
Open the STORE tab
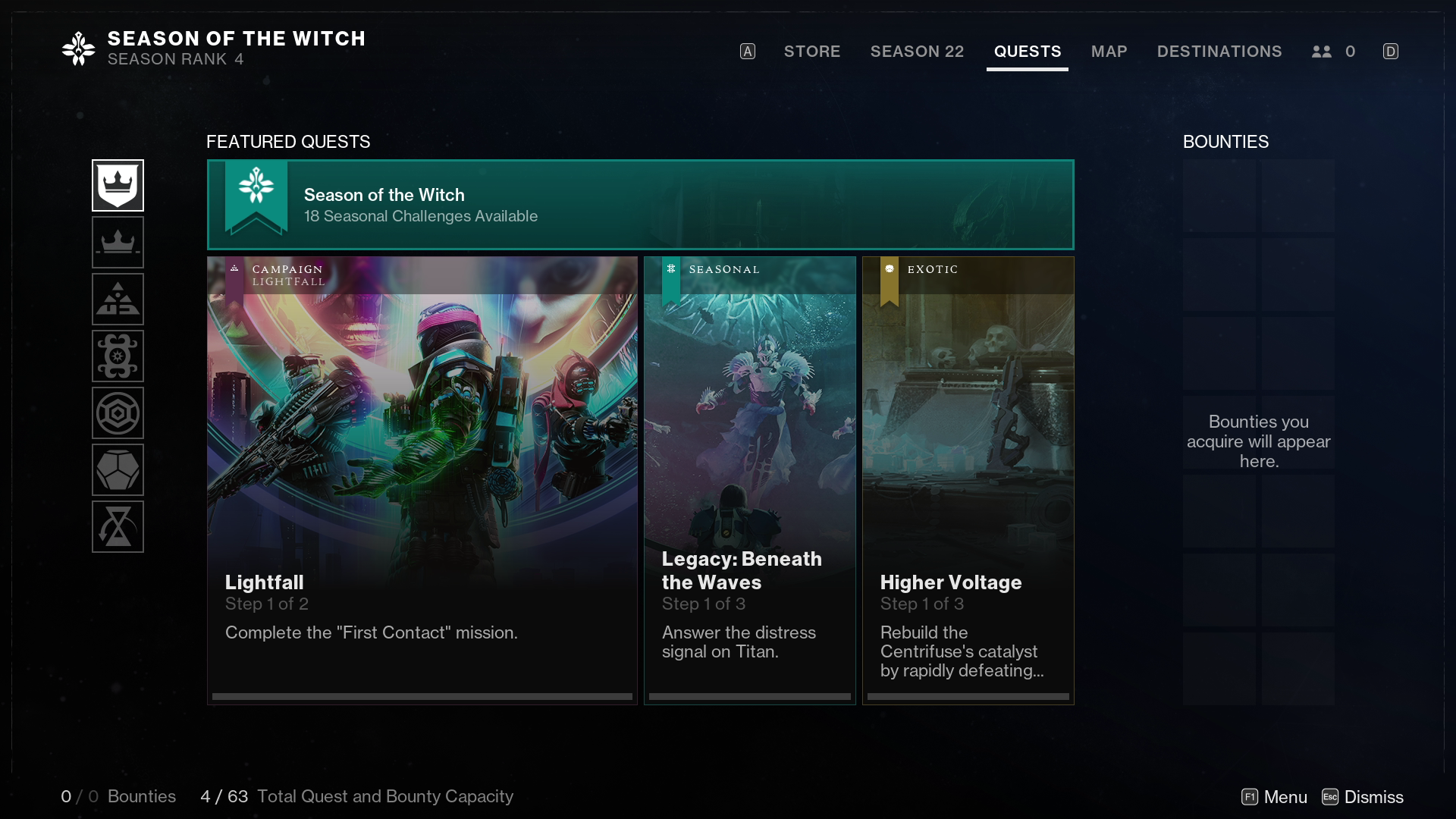[x=812, y=51]
